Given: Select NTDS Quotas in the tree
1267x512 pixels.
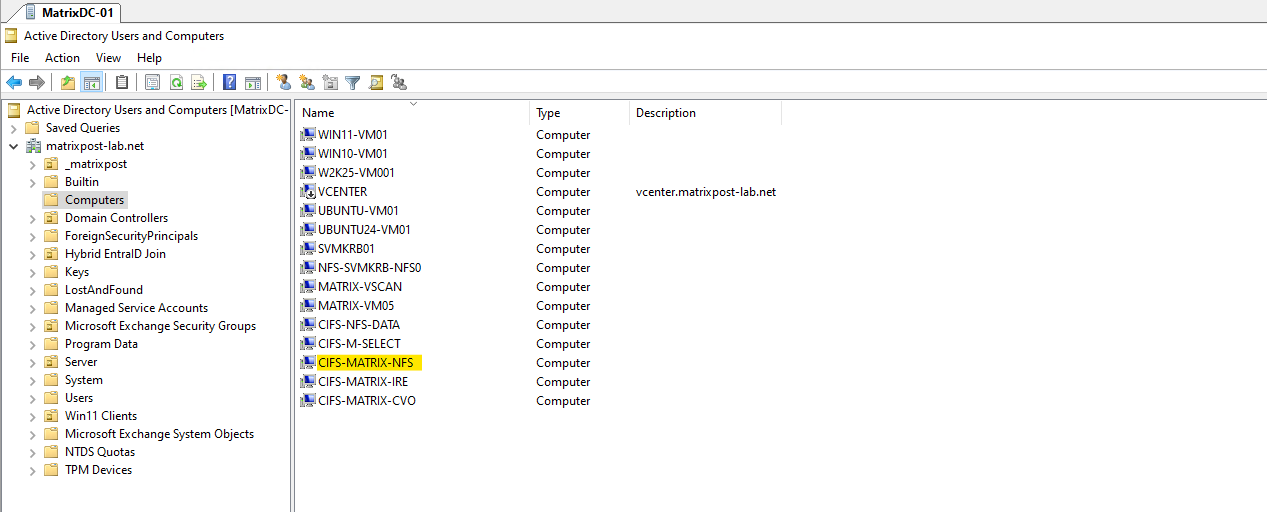Looking at the screenshot, I should pyautogui.click(x=99, y=452).
